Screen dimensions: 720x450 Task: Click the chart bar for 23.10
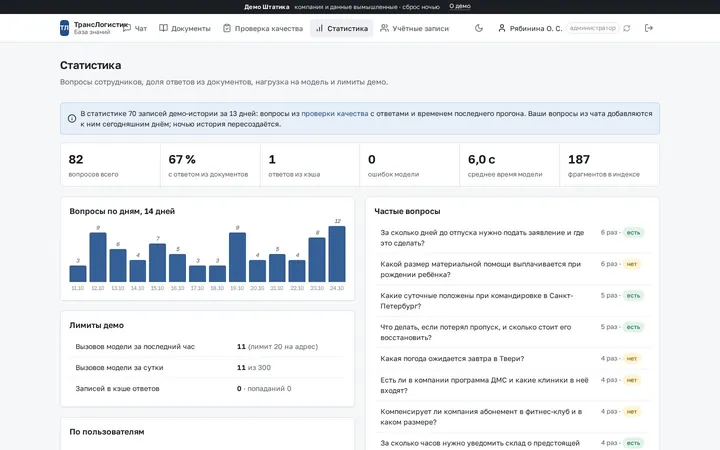click(x=317, y=260)
